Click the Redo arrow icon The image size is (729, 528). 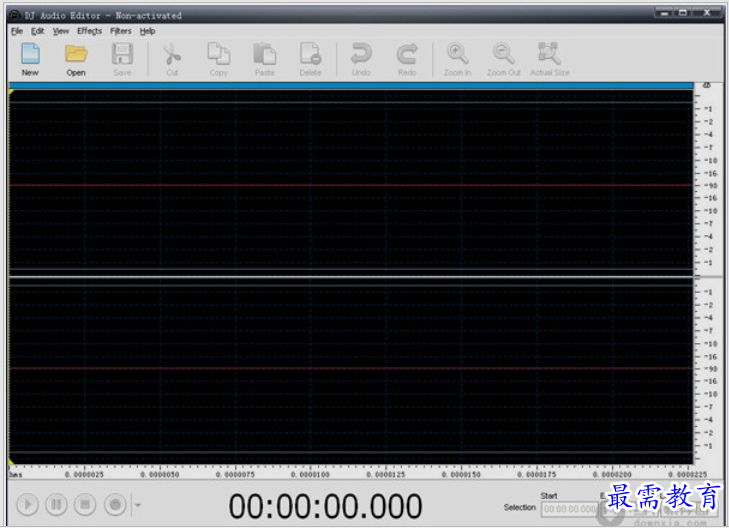pos(407,59)
